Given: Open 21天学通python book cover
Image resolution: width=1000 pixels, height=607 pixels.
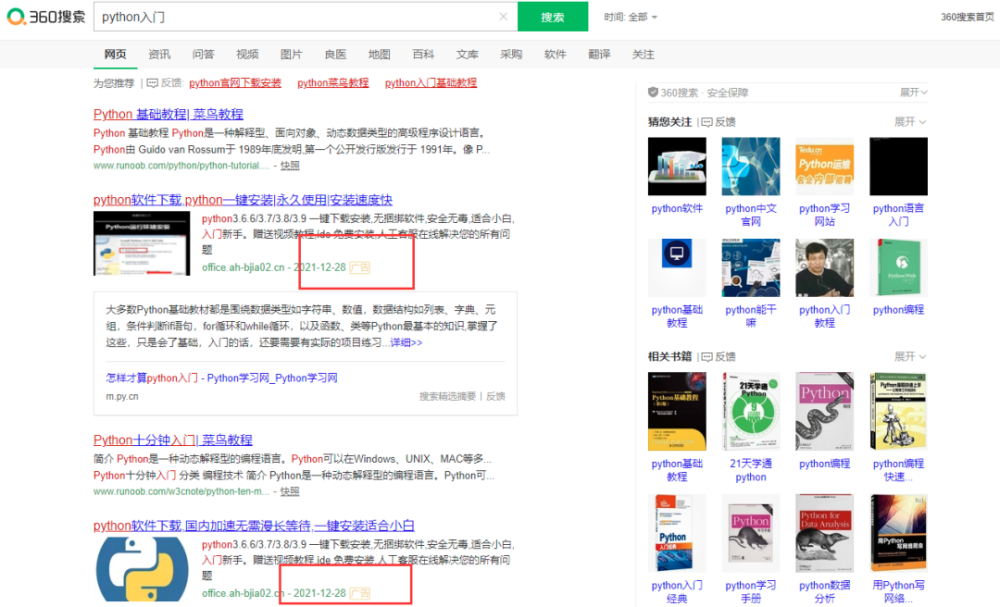Looking at the screenshot, I should (x=751, y=412).
